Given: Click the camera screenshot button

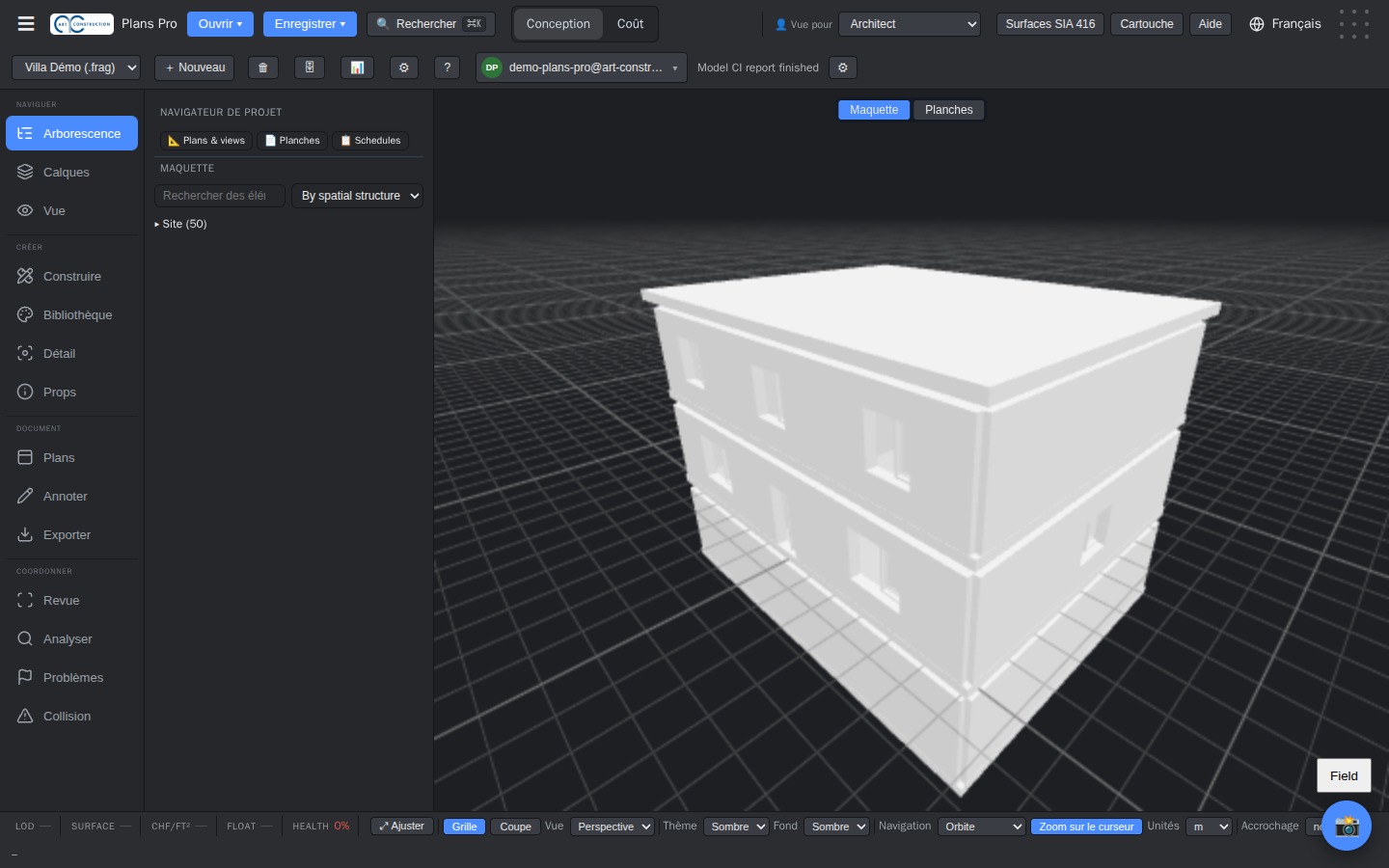Looking at the screenshot, I should tap(1347, 826).
